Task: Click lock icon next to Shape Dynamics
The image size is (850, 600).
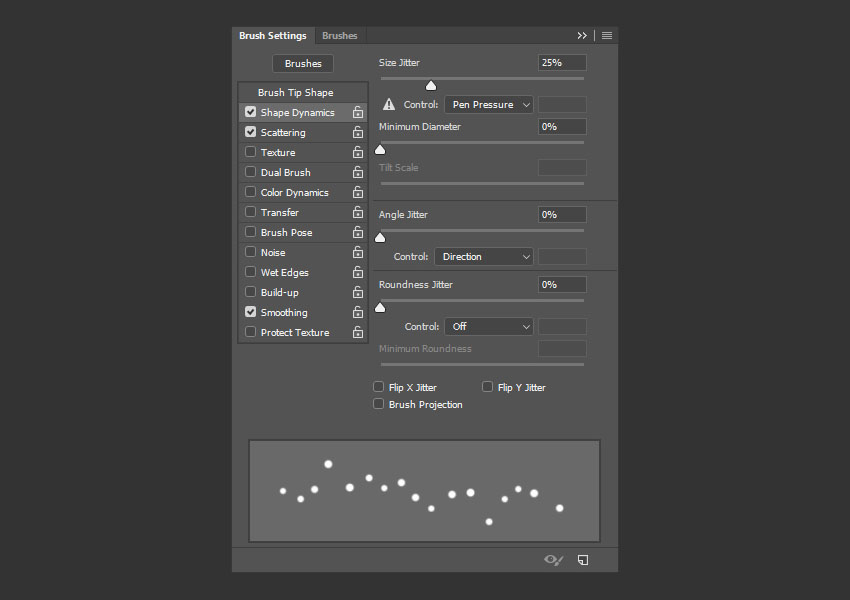Action: click(357, 113)
